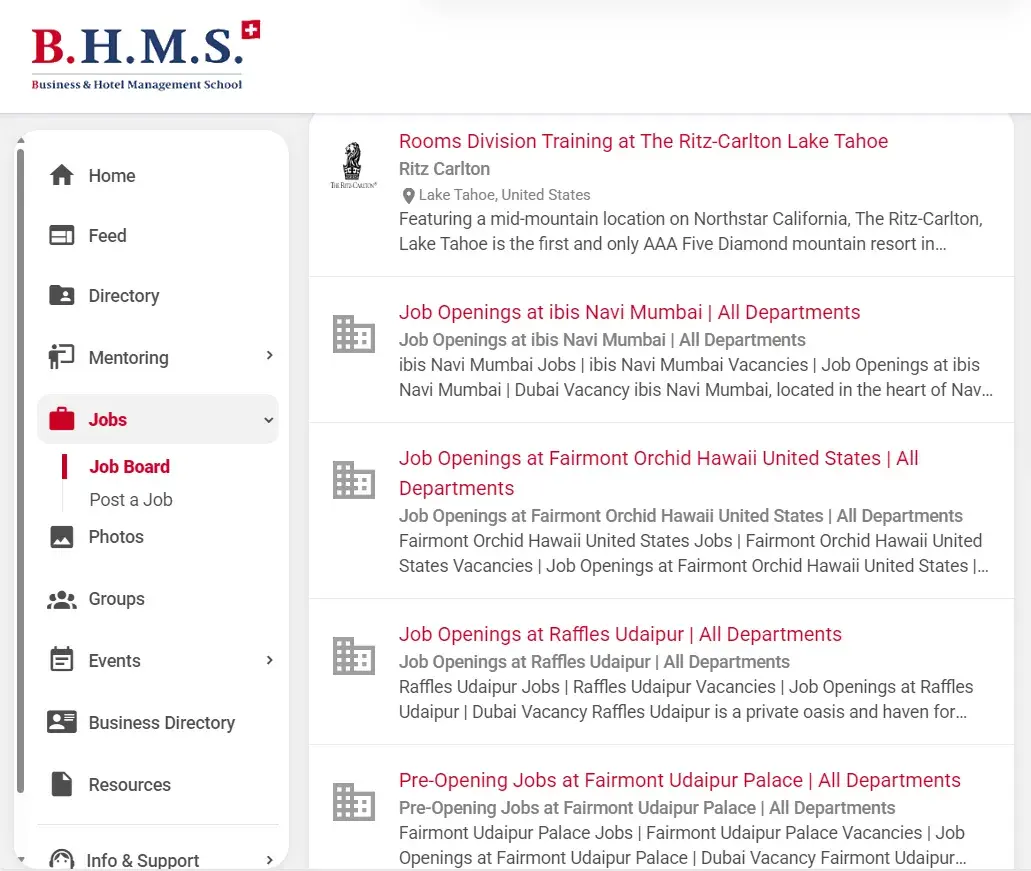Viewport: 1031px width, 871px height.
Task: Open Job Openings at Raffles Udaipur link
Action: (x=620, y=634)
